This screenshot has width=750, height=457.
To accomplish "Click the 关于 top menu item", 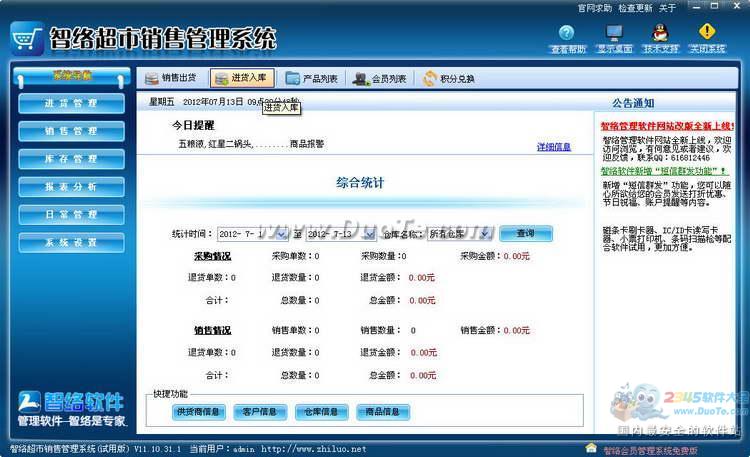I will 667,8.
